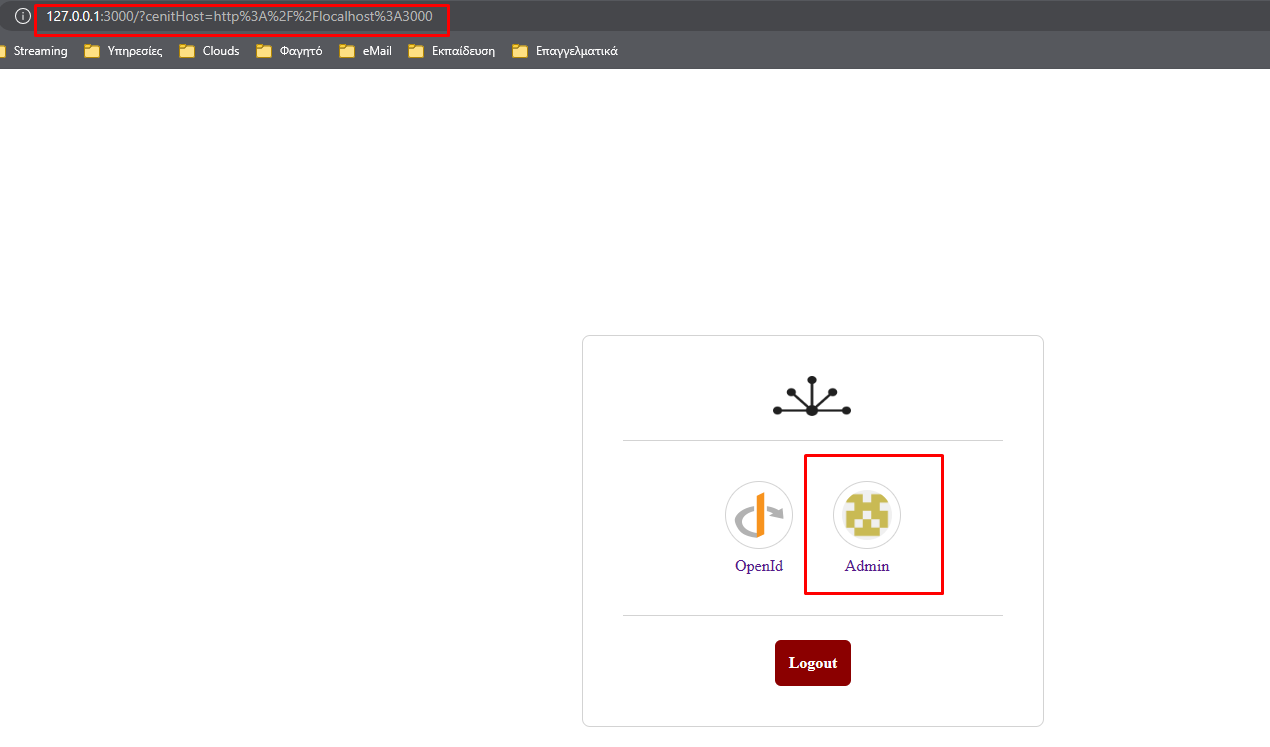Select the OpenId sign-in icon

757,514
